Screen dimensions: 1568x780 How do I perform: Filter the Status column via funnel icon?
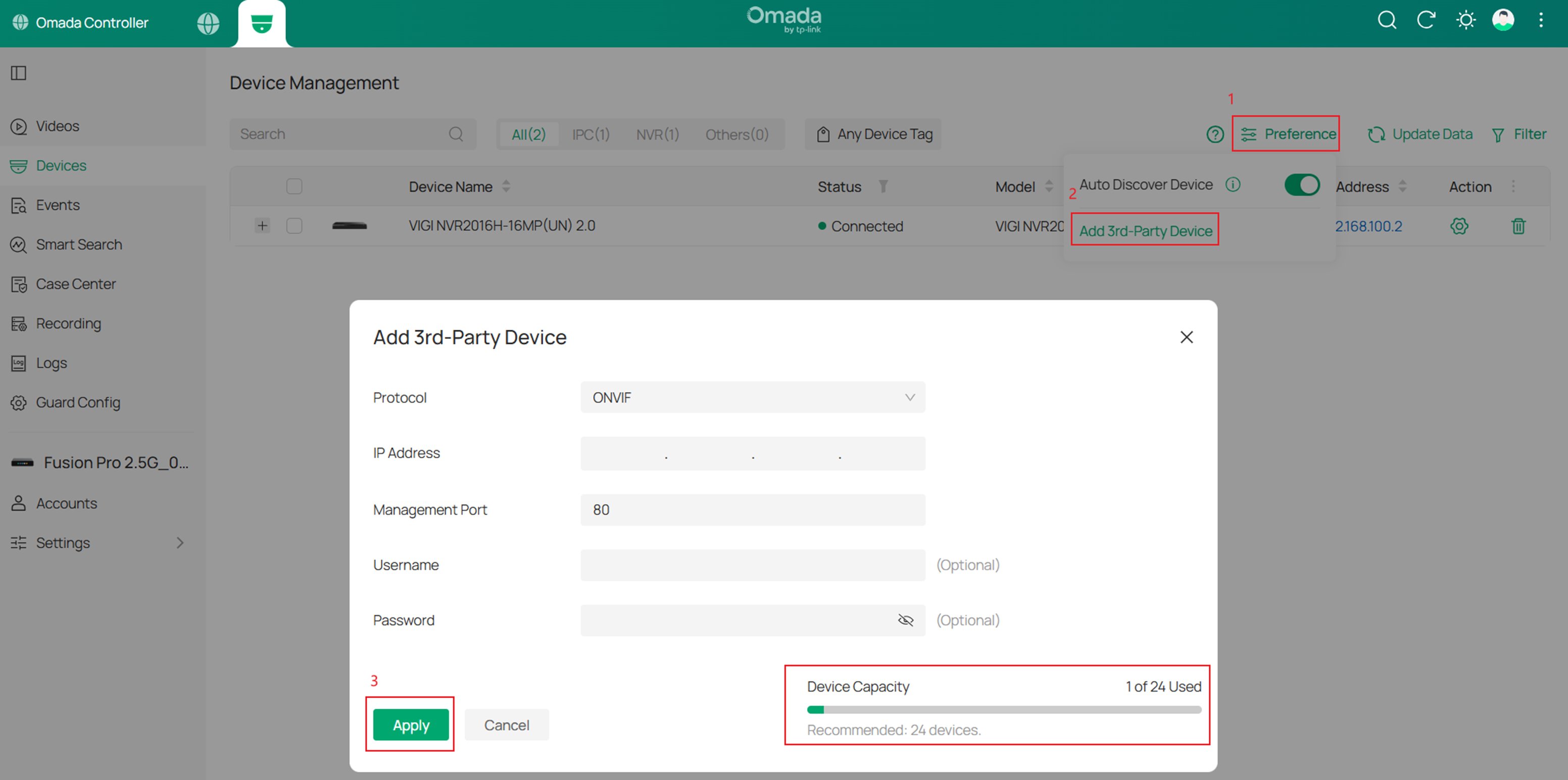click(883, 186)
